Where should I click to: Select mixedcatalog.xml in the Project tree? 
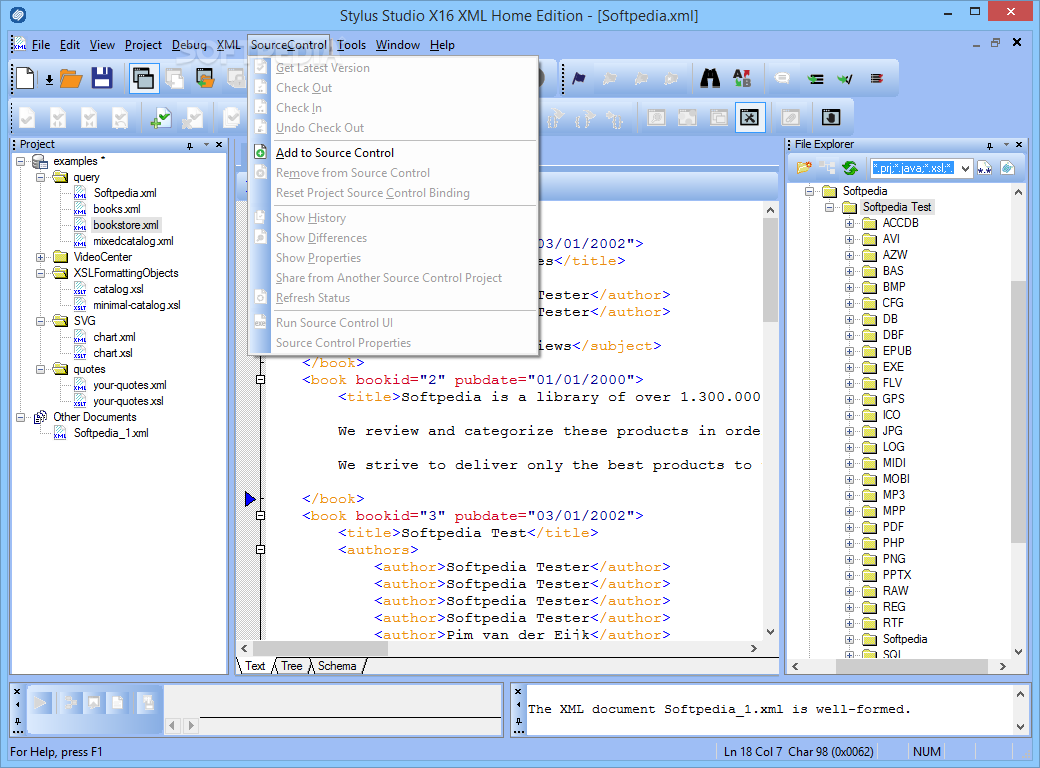133,241
